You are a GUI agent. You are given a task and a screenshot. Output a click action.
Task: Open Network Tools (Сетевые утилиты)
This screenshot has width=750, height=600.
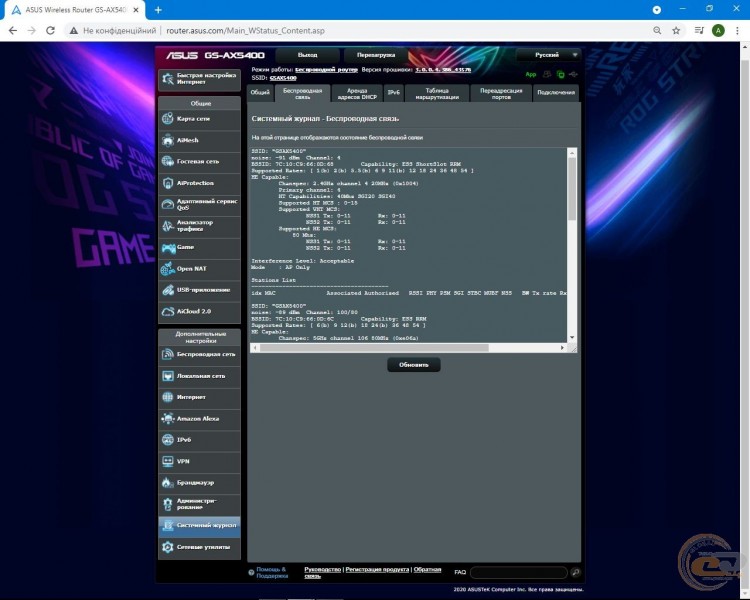[x=199, y=547]
